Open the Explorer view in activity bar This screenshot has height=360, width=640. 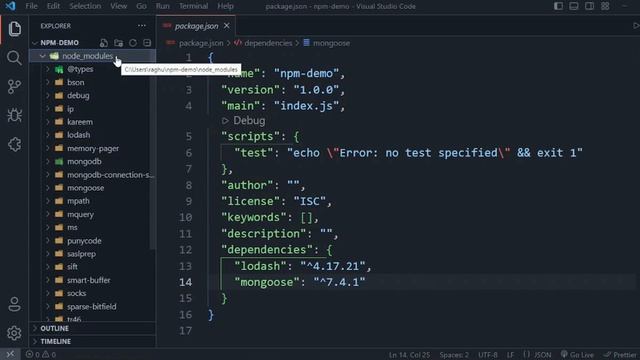point(15,29)
